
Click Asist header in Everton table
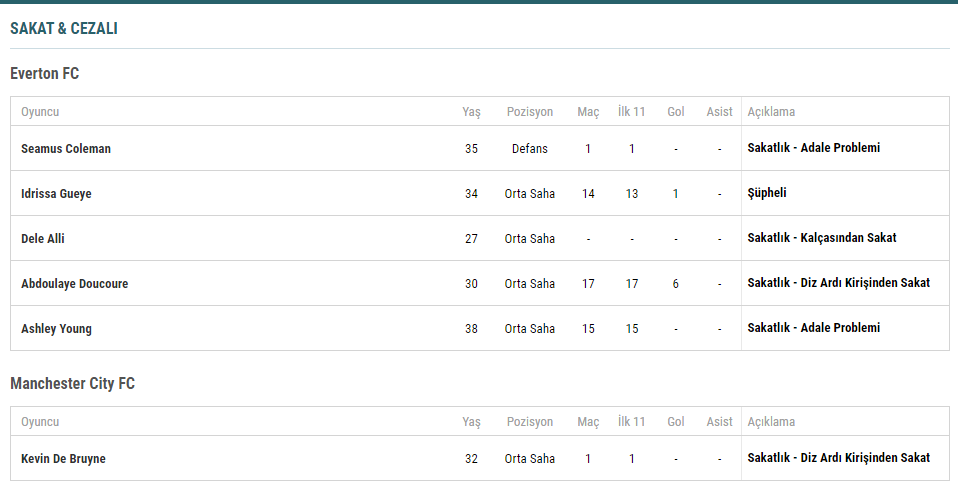click(719, 112)
